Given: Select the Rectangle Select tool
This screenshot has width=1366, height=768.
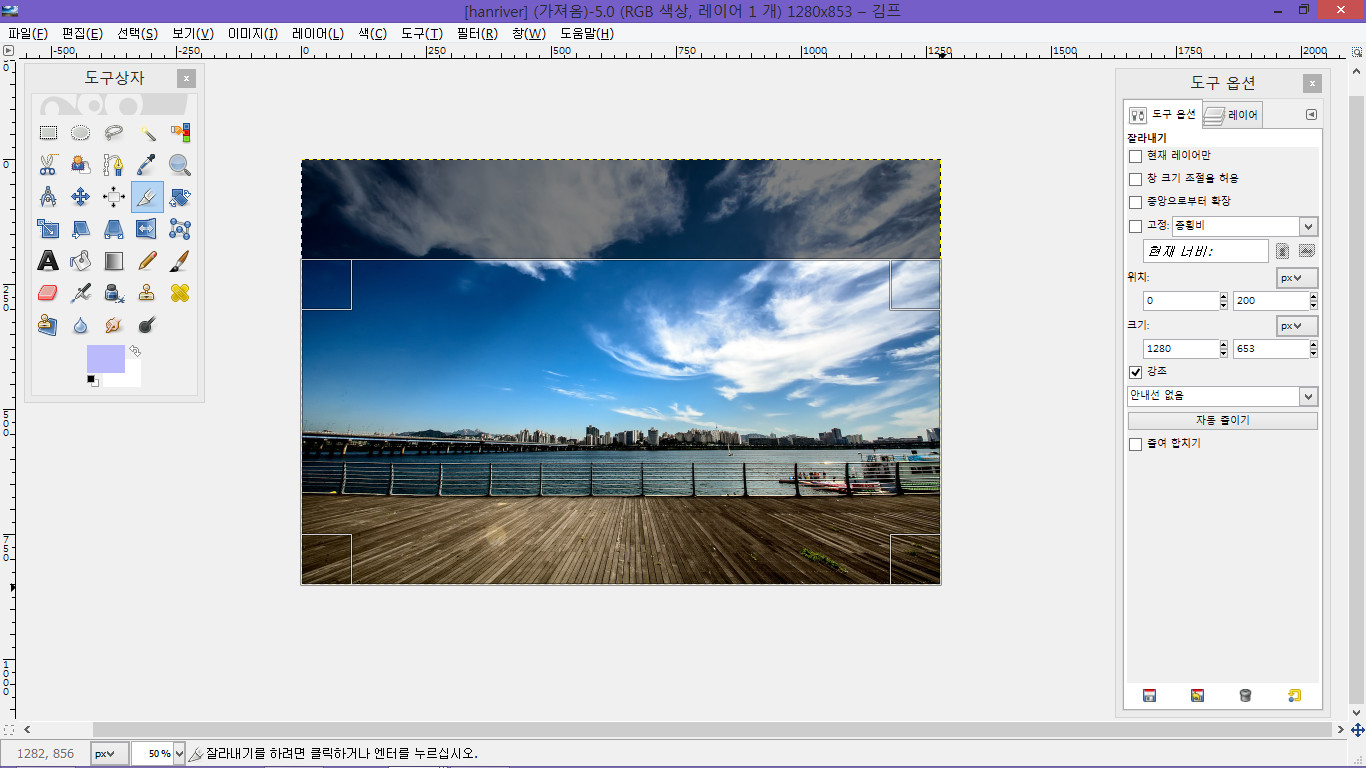Looking at the screenshot, I should 48,133.
